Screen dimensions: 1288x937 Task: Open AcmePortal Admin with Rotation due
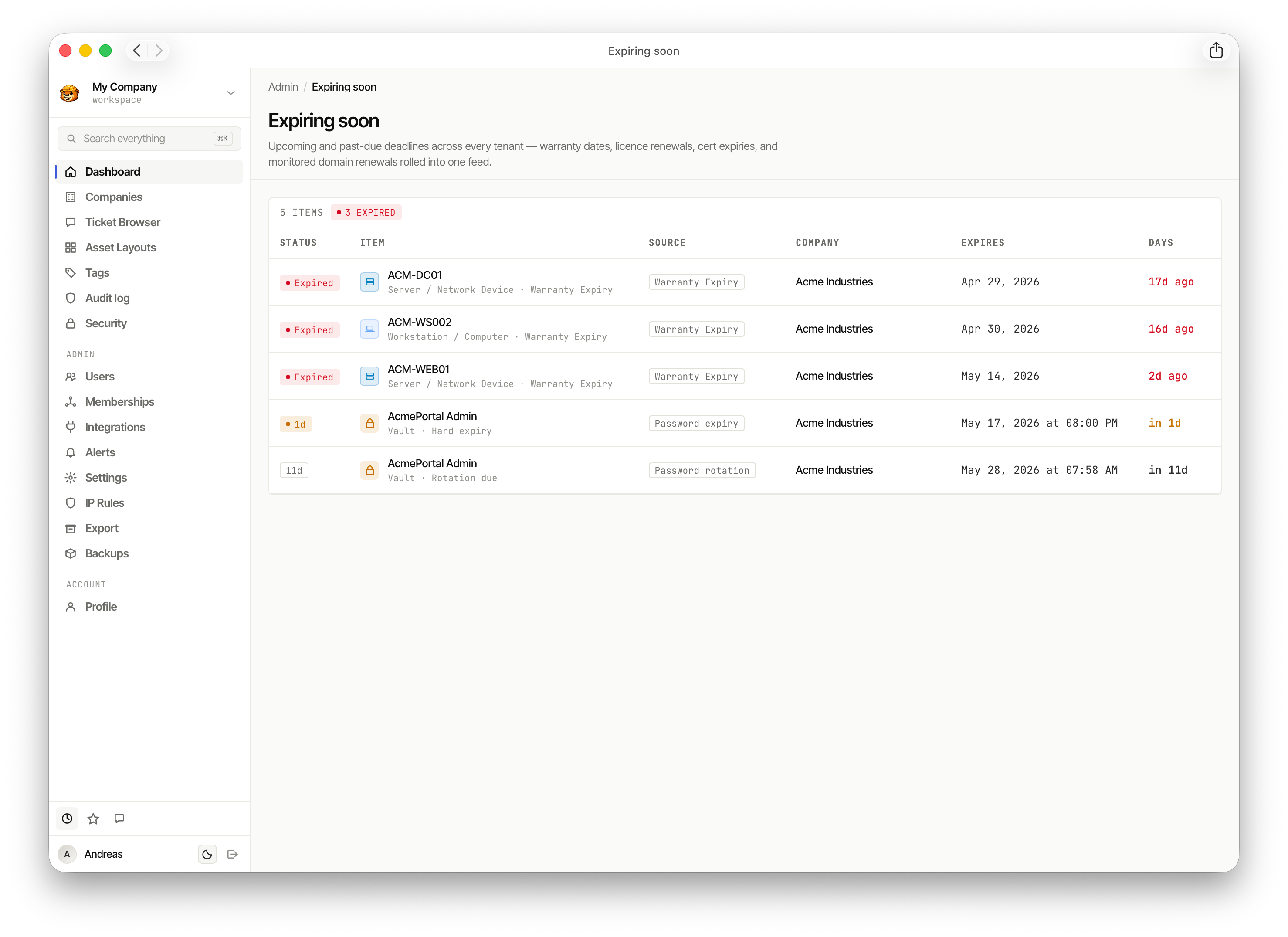point(432,463)
